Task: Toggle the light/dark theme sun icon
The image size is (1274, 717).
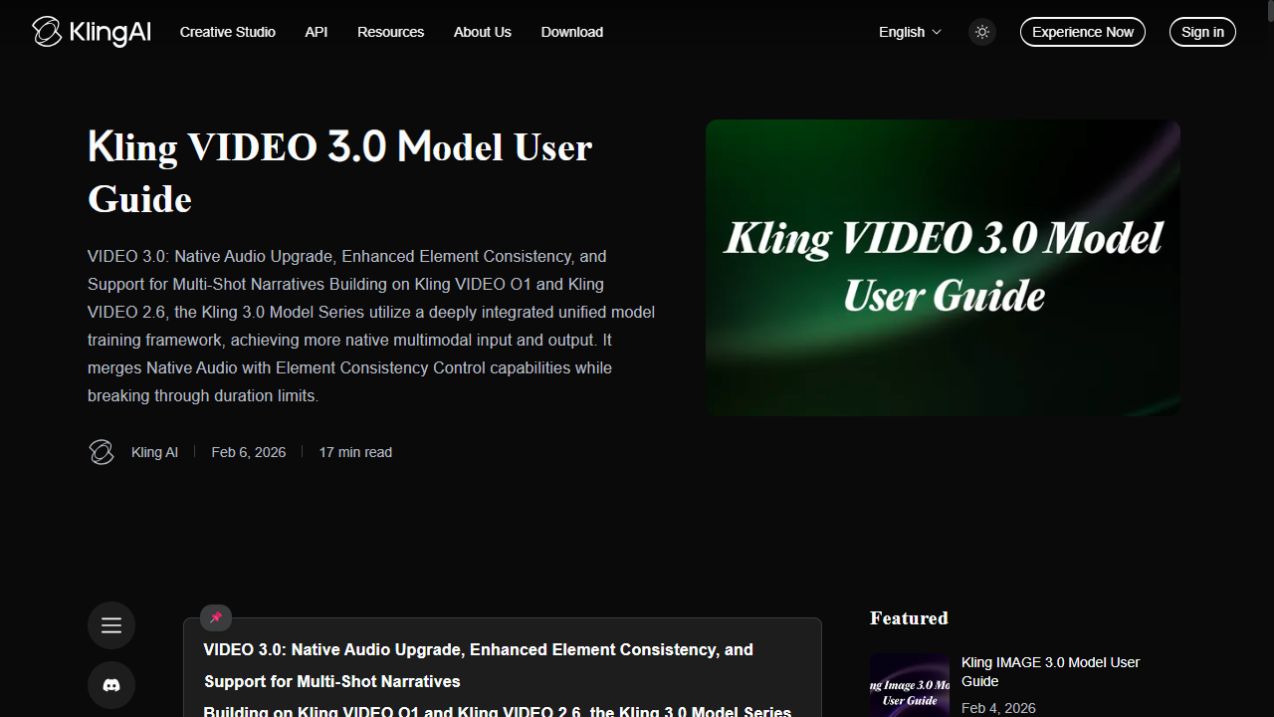Action: coord(982,32)
